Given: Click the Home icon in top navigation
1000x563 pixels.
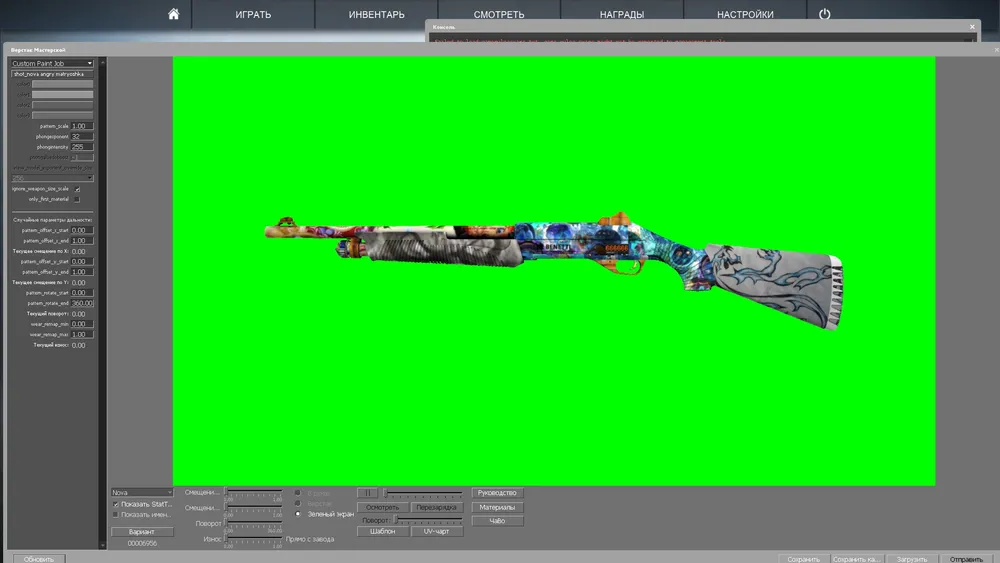Looking at the screenshot, I should tap(173, 14).
